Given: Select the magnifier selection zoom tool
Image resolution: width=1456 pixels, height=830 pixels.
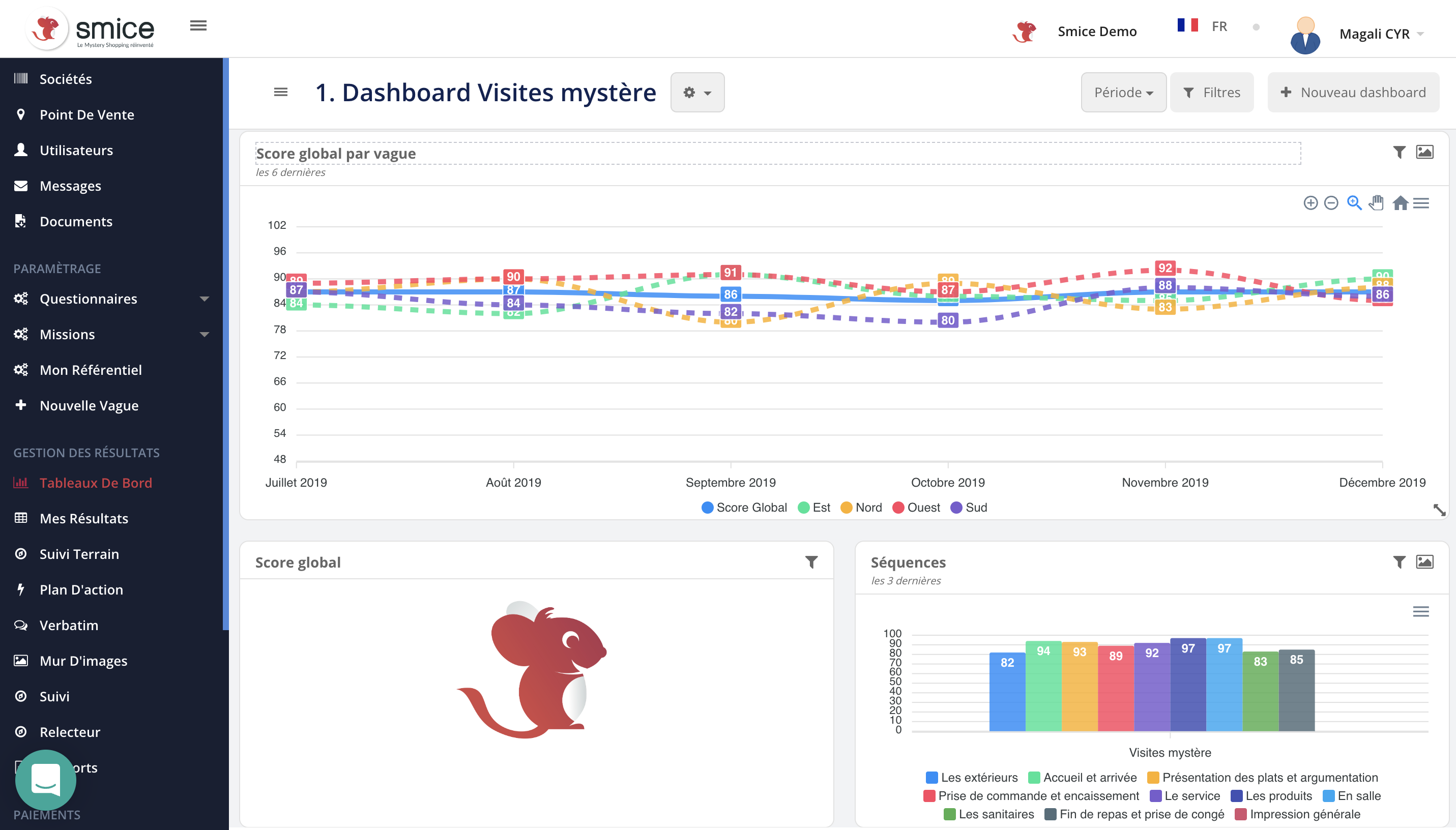Looking at the screenshot, I should pyautogui.click(x=1354, y=203).
